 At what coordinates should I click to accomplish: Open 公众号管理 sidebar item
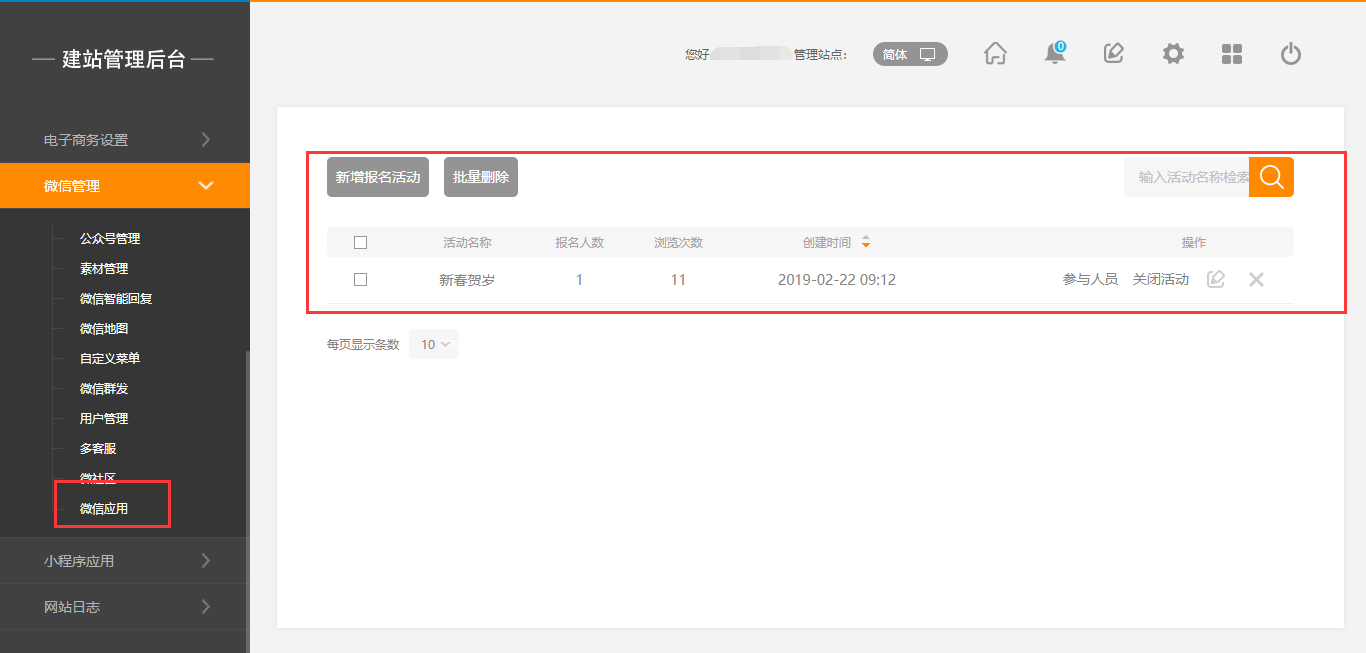(x=110, y=239)
